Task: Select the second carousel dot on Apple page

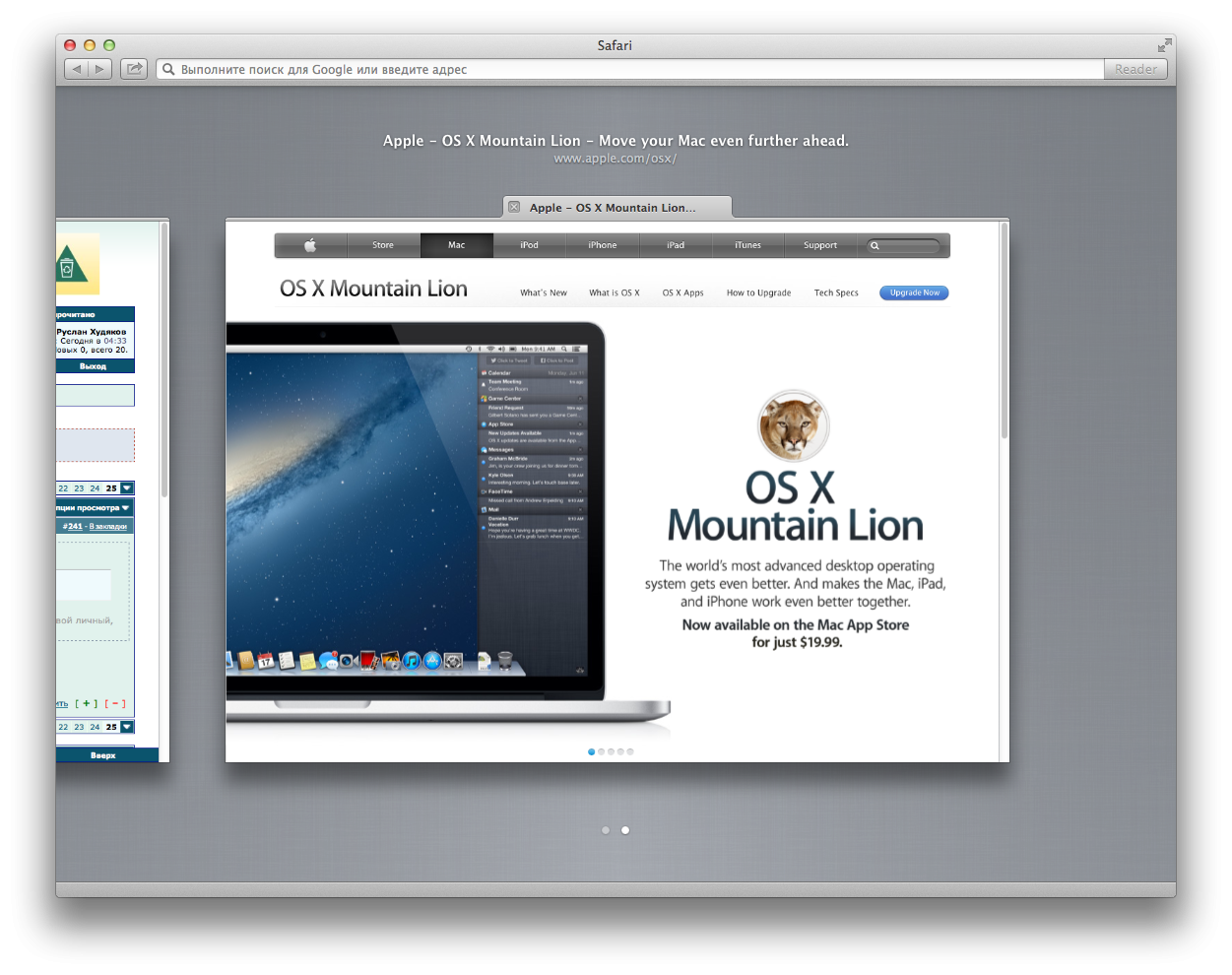Action: point(601,751)
